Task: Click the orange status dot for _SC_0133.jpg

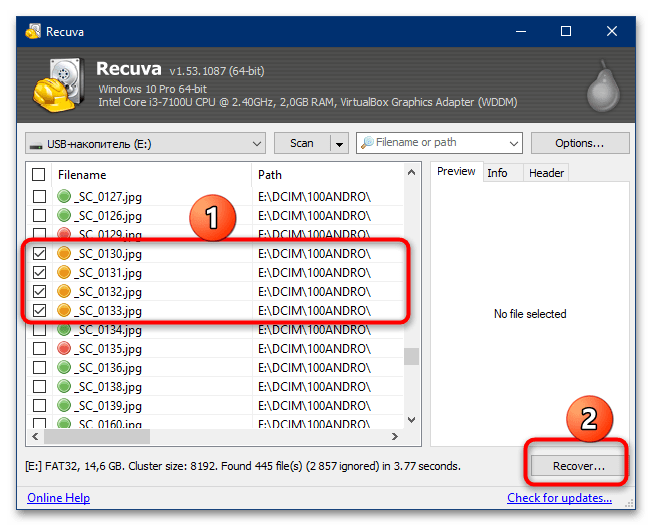Action: (x=64, y=310)
